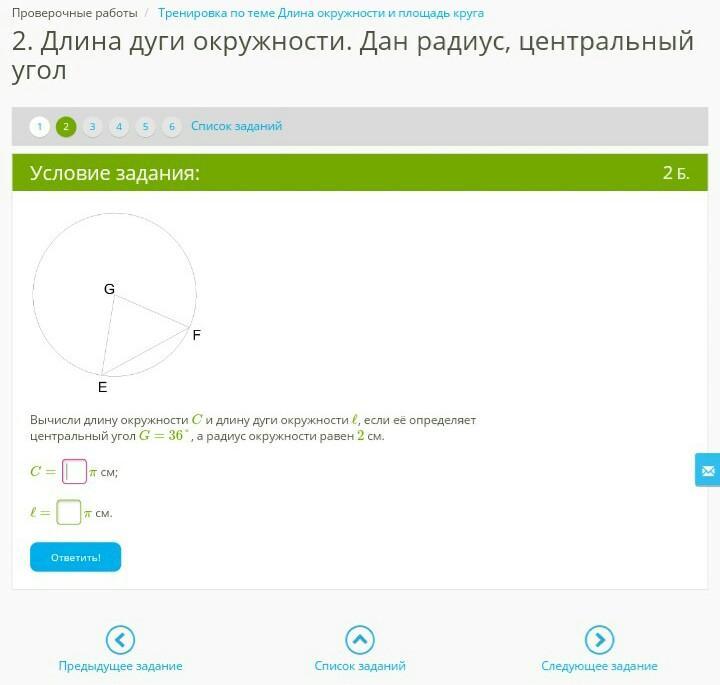The height and width of the screenshot is (685, 720).
Task: Select task number 2 circle
Action: click(66, 127)
